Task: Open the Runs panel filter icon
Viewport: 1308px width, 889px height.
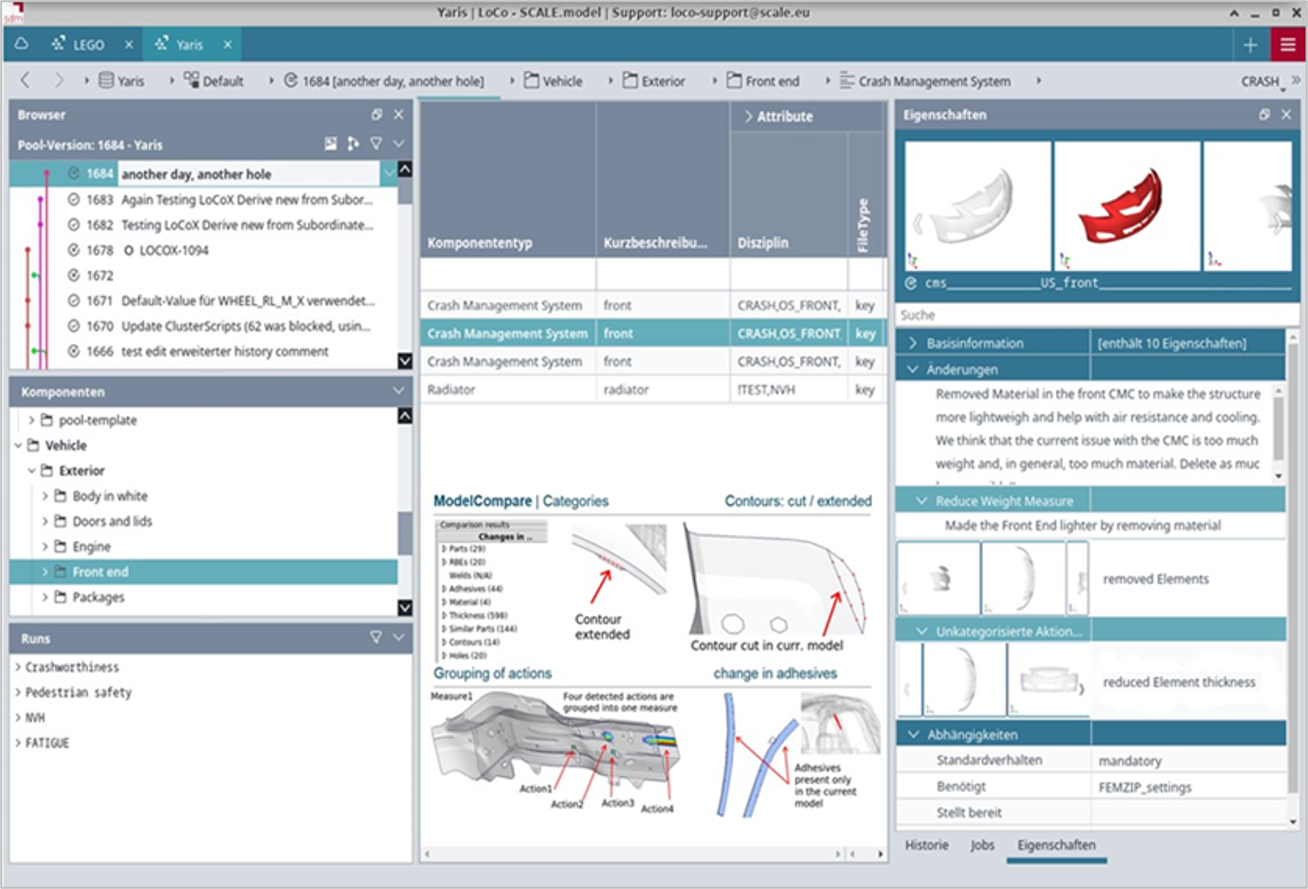Action: [376, 637]
